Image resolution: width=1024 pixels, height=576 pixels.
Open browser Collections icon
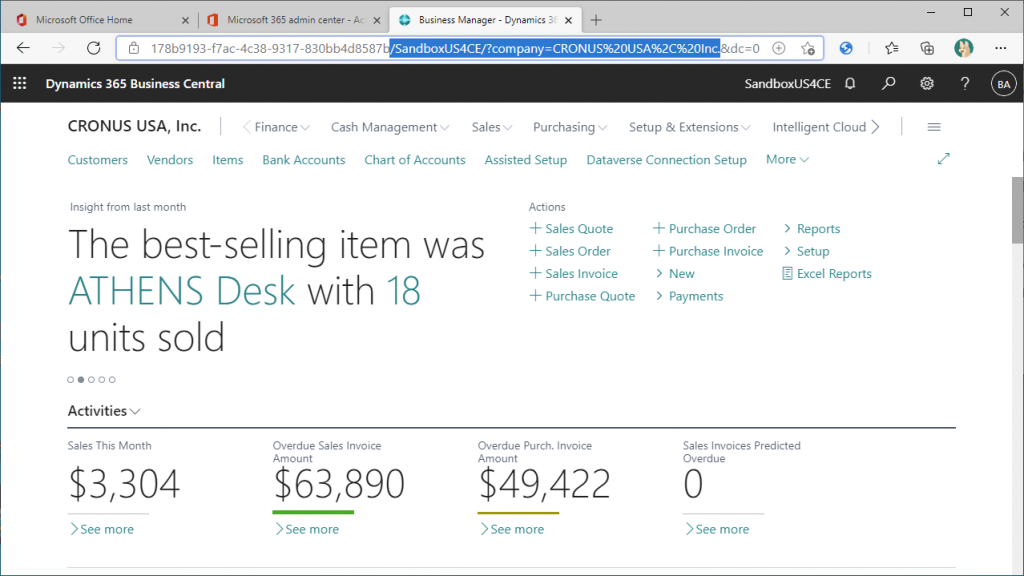coord(927,48)
